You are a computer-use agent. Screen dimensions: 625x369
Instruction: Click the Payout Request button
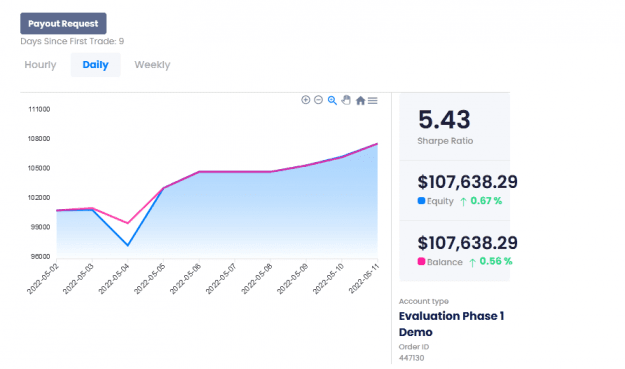[63, 24]
